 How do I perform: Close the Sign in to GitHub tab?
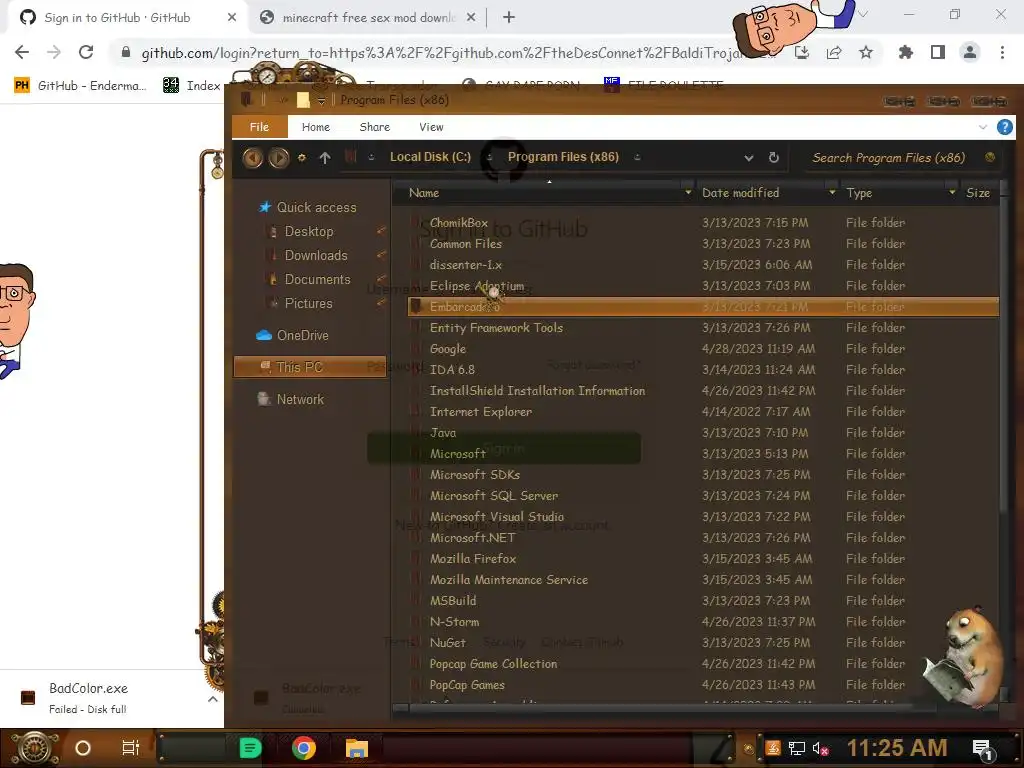(231, 18)
